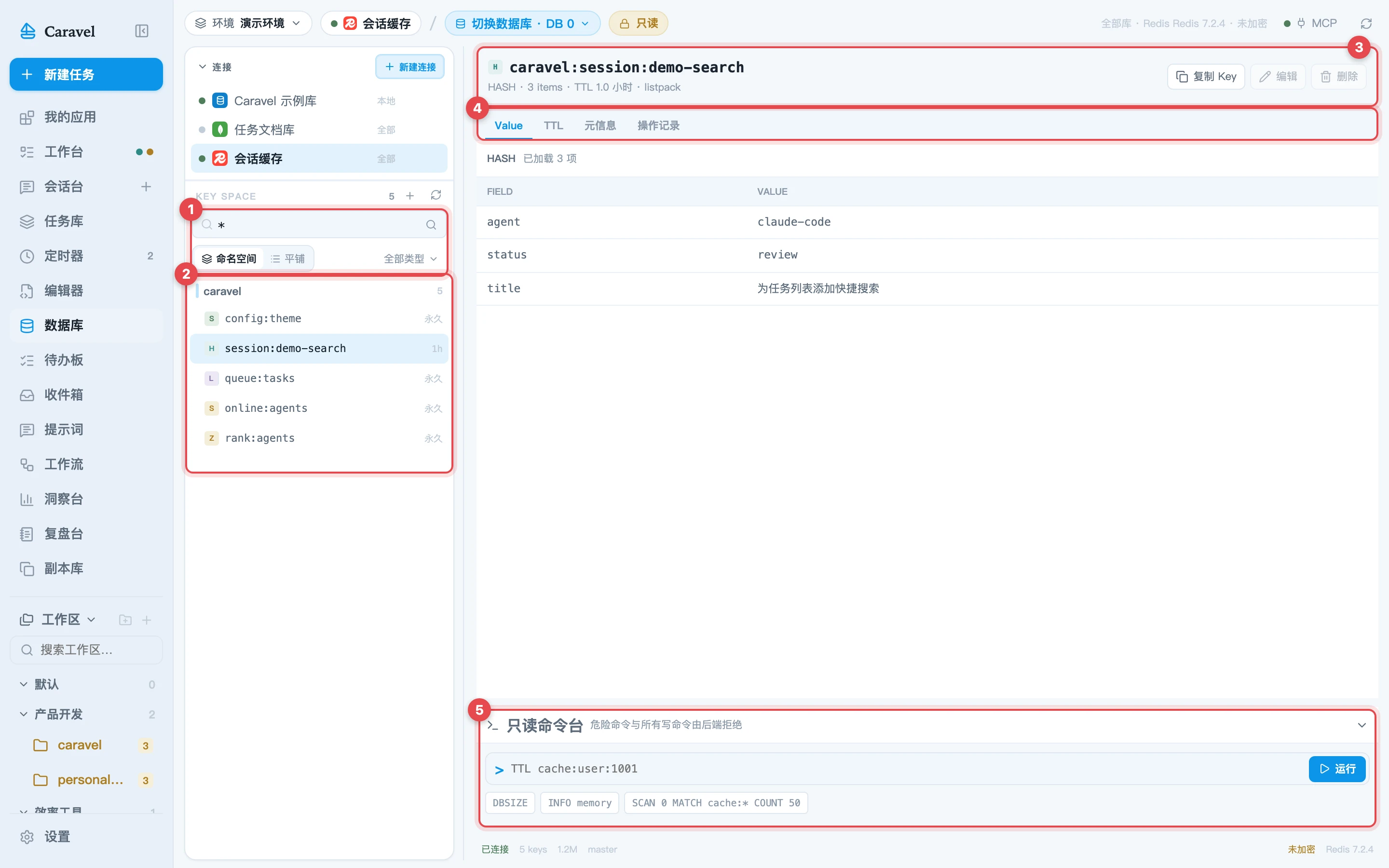Create a new folder in 工作区
The width and height of the screenshot is (1389, 868).
(125, 620)
